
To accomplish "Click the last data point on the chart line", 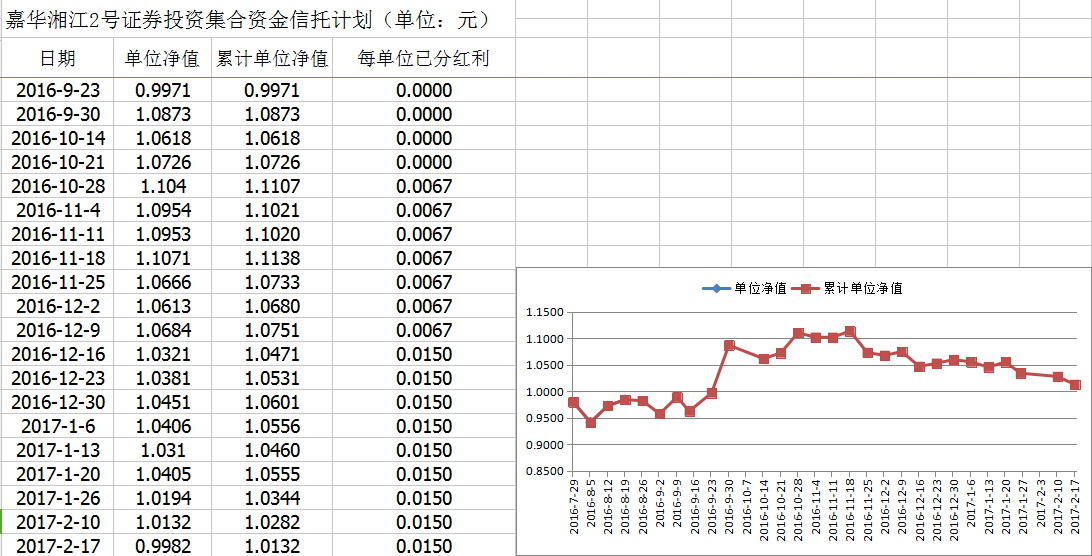I will 1075,385.
